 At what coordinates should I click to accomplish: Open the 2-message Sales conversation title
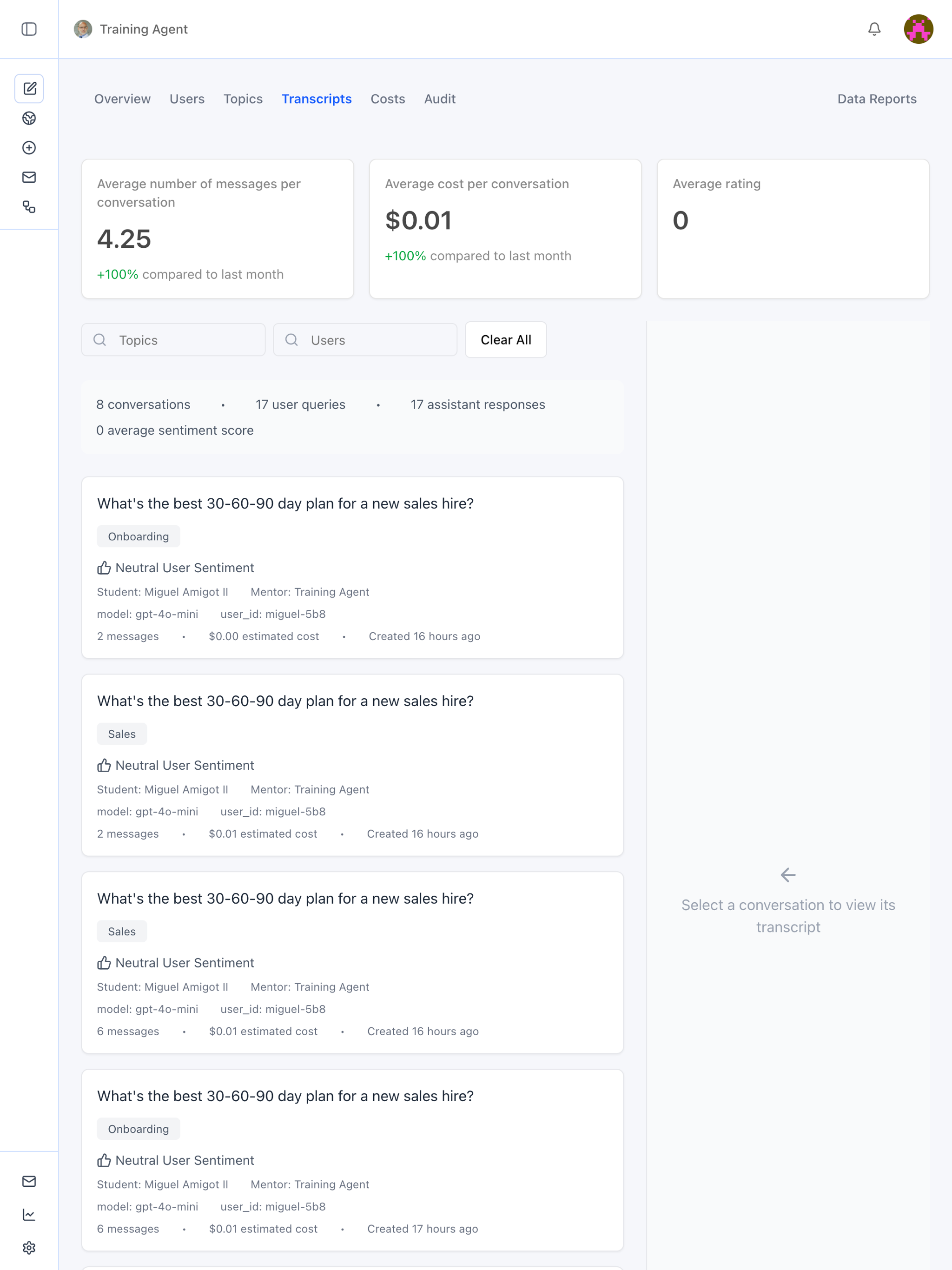[x=285, y=701]
